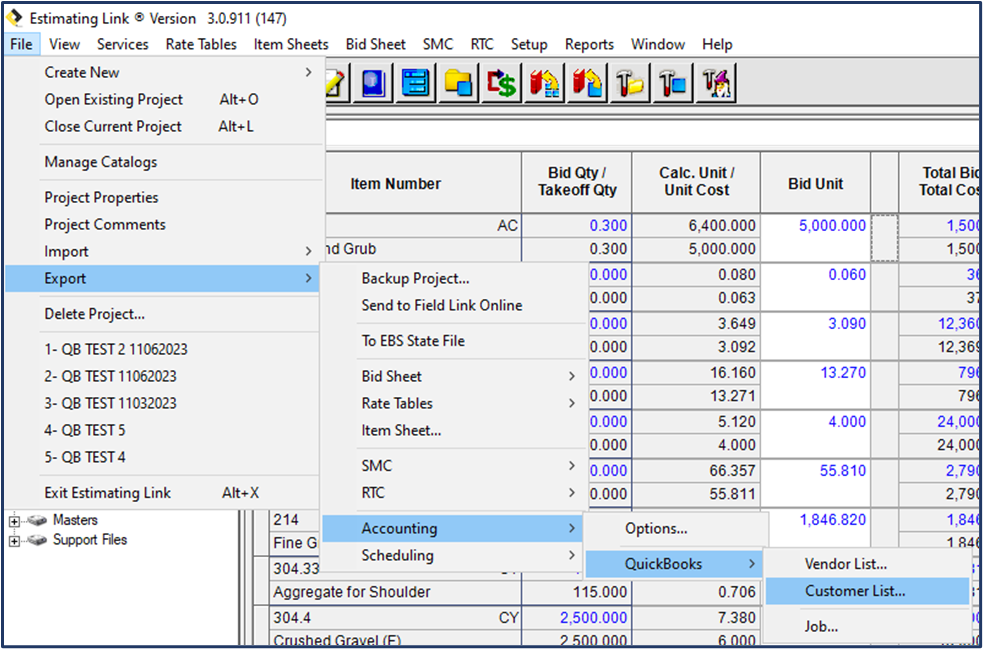Open the Scheduling submenu under Export
Image resolution: width=983 pixels, height=649 pixels.
400,555
